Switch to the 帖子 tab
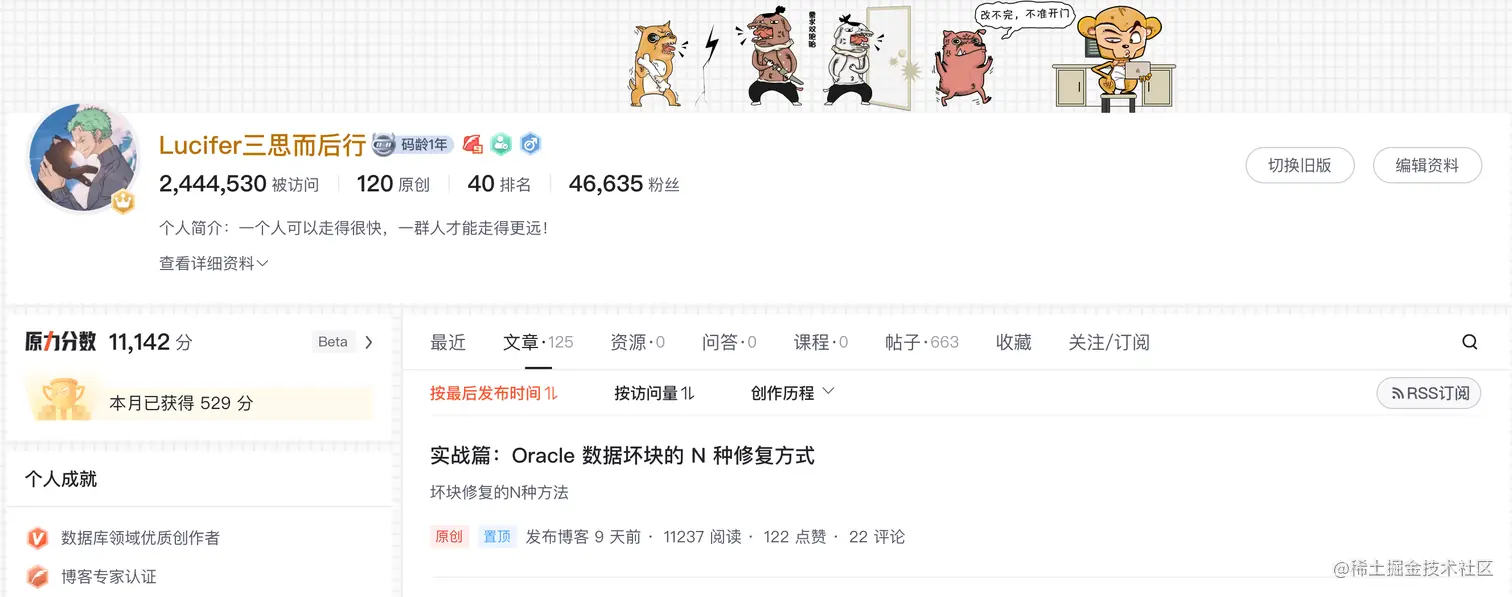Image resolution: width=1512 pixels, height=597 pixels. tap(921, 342)
